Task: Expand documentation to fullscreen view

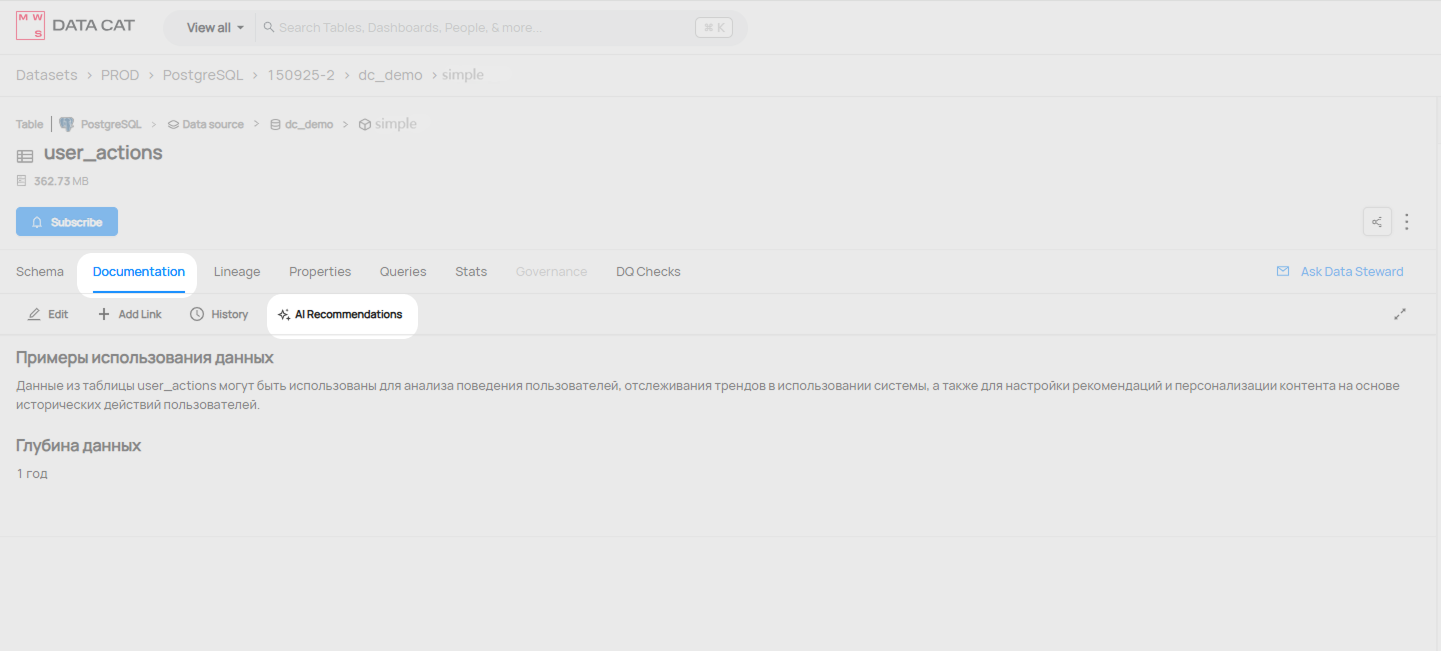Action: pos(1400,314)
